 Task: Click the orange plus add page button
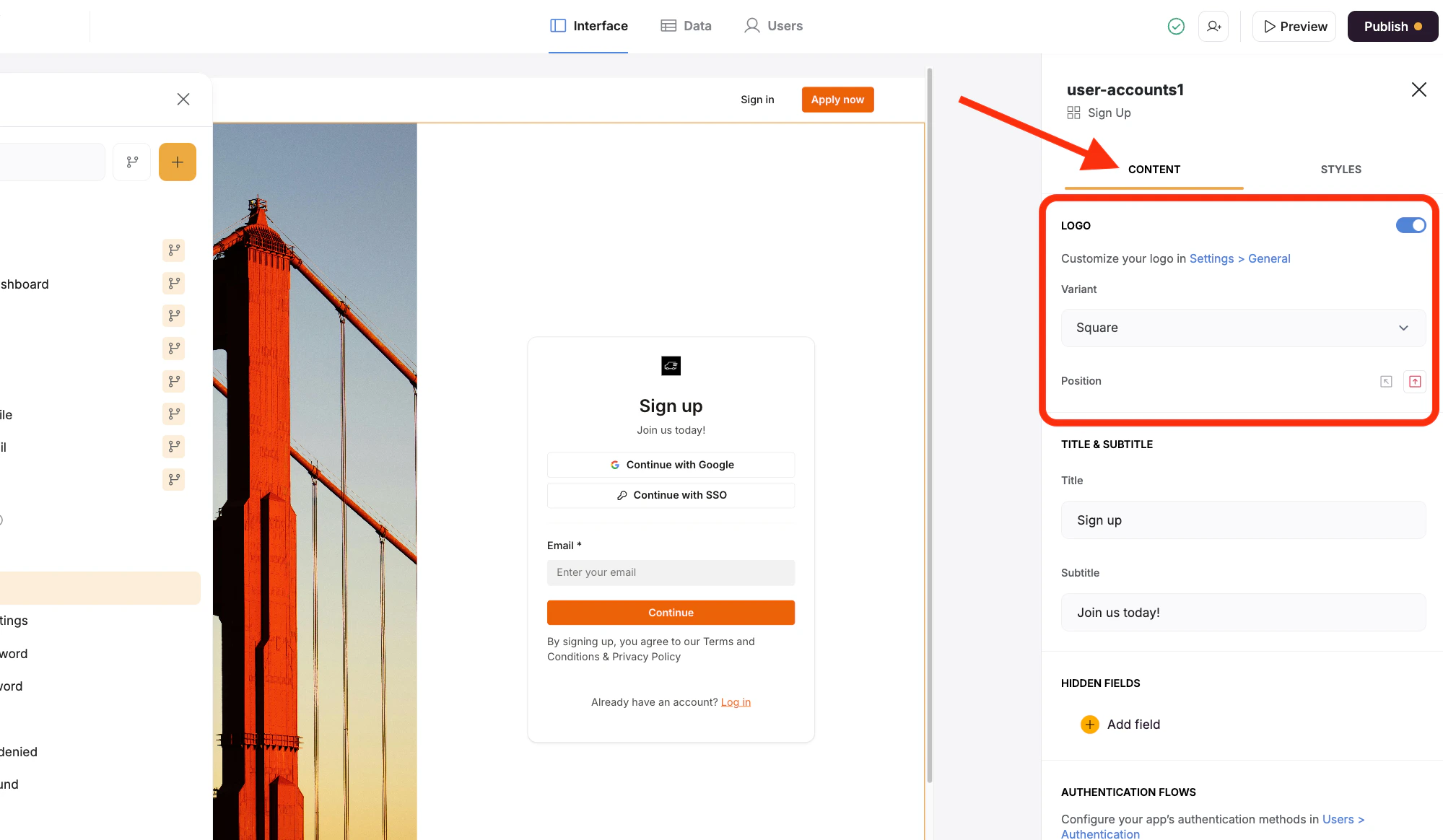coord(178,162)
